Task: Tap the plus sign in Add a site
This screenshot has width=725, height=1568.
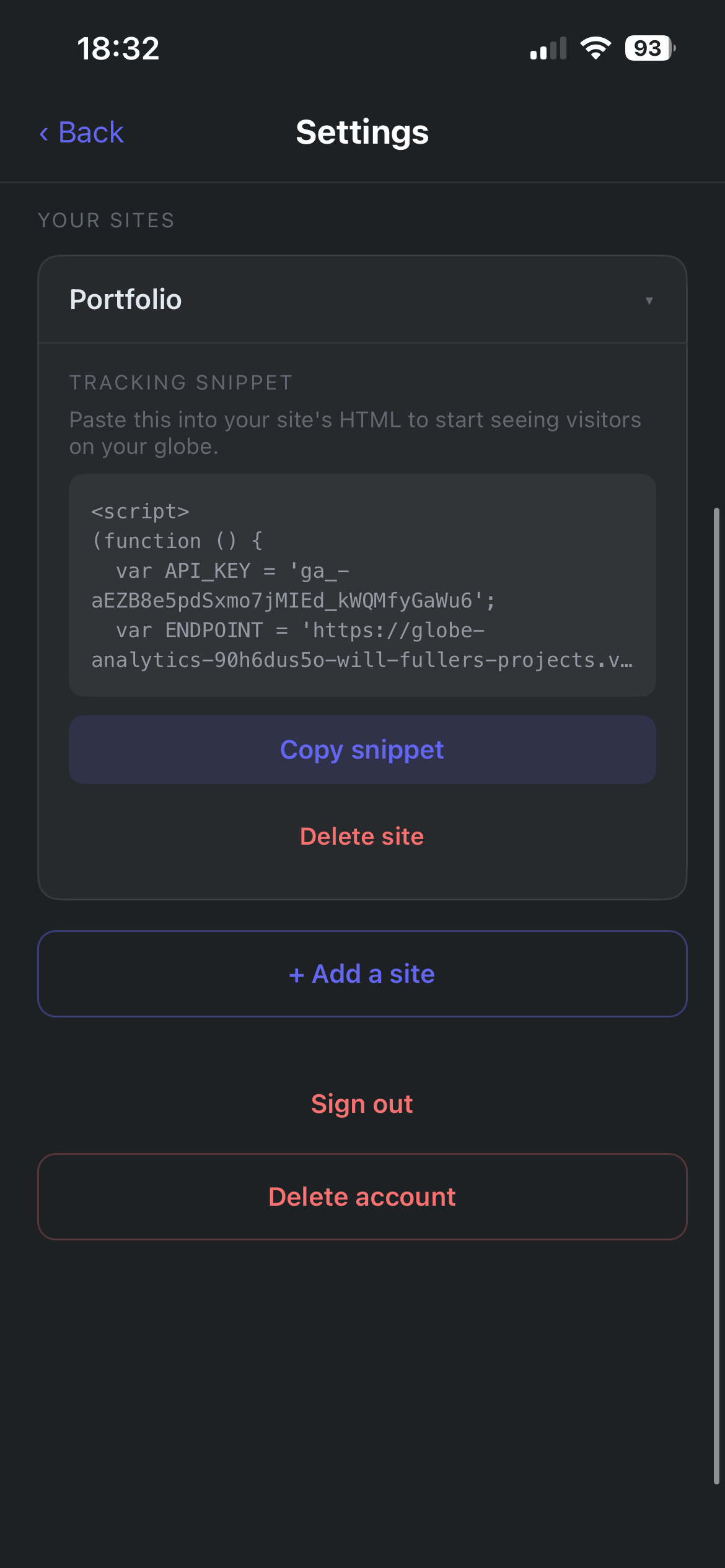Action: 297,975
